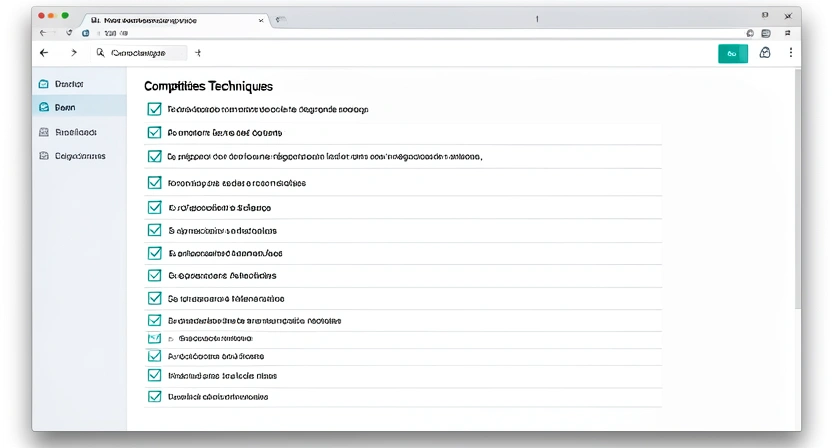Click the browser reload icon

tap(69, 33)
